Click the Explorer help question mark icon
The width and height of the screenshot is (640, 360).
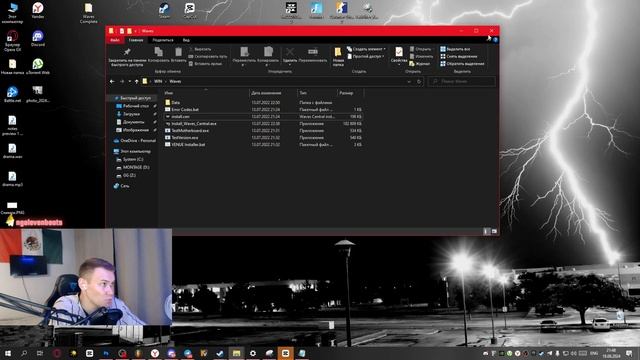pos(495,40)
